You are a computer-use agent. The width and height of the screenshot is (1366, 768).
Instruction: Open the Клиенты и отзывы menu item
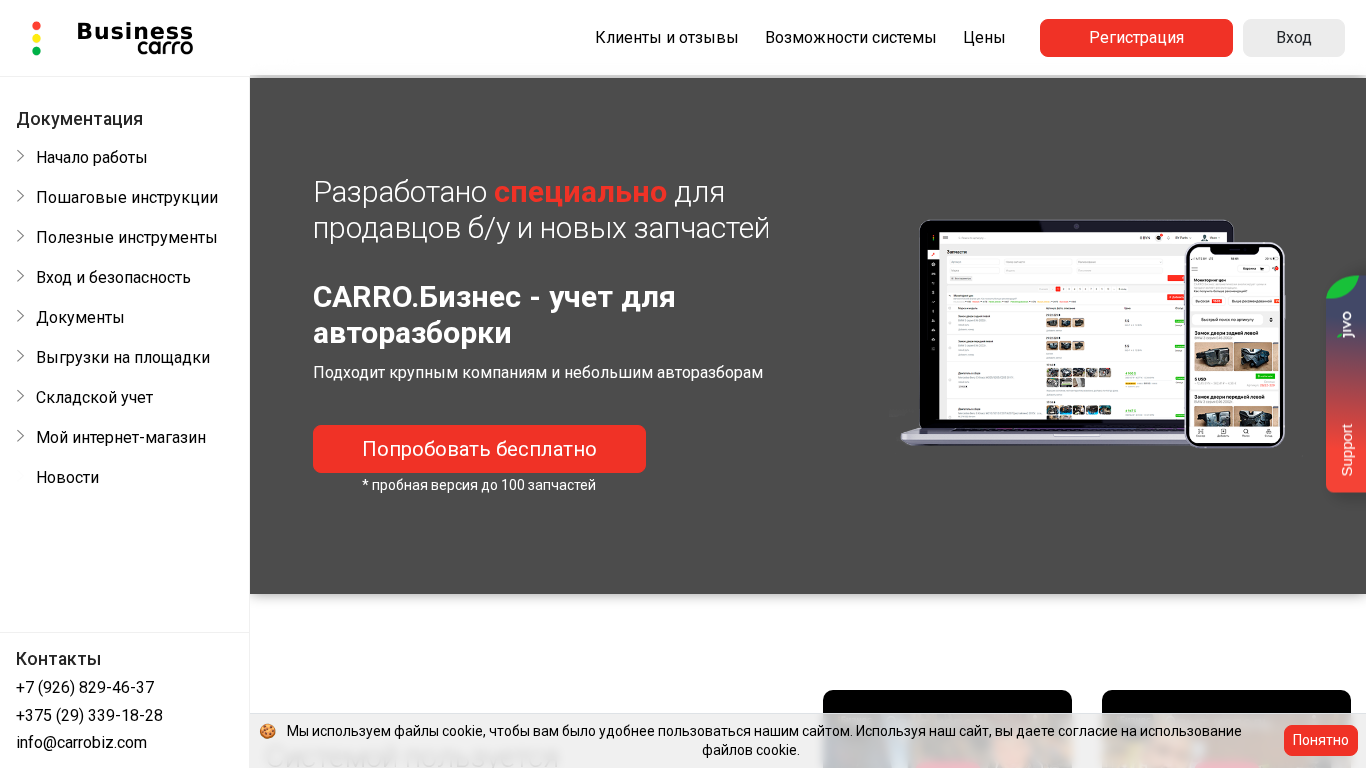[x=667, y=38]
